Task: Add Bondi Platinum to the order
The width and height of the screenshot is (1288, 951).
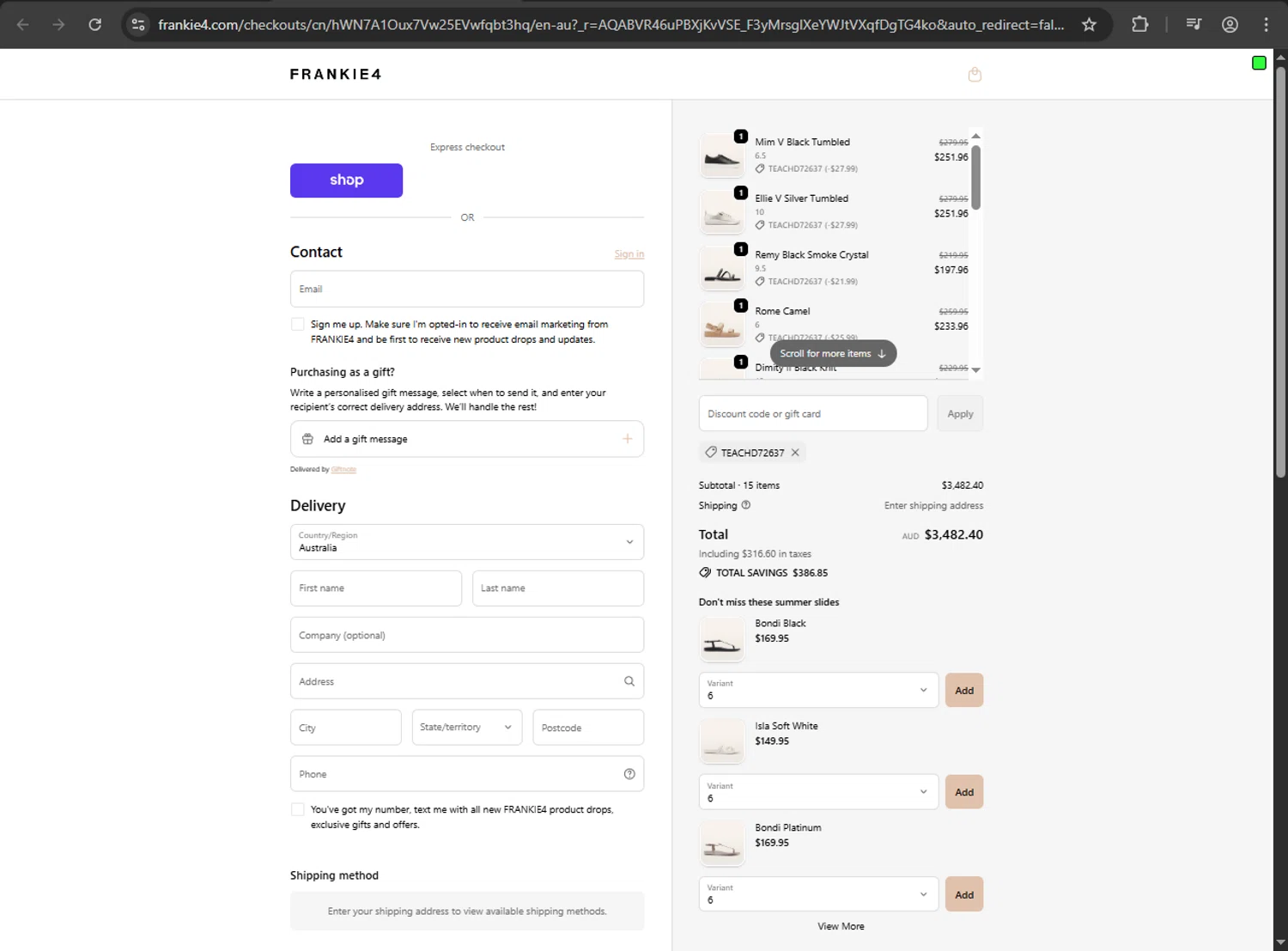Action: tap(964, 894)
